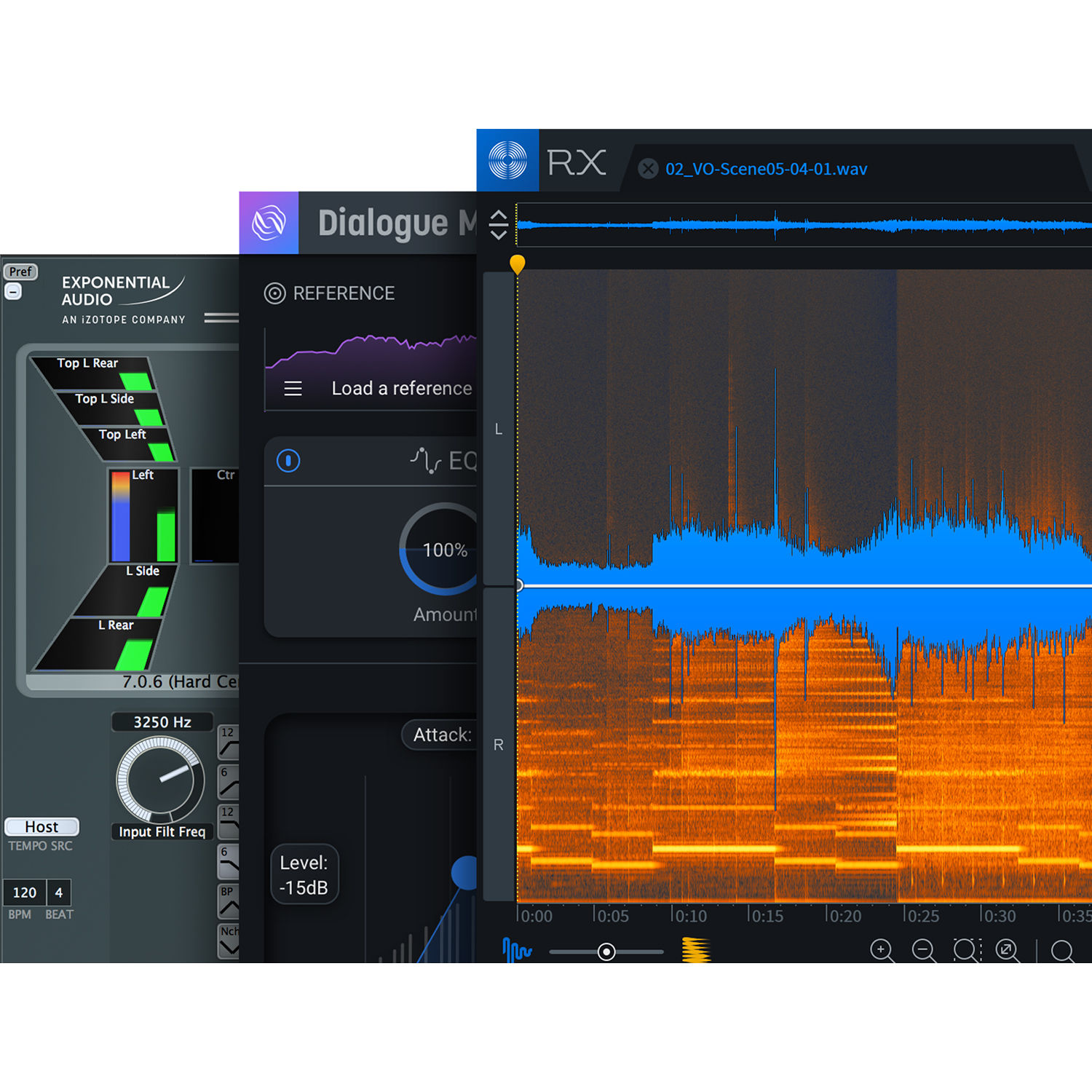Close the 02_VO-Scene05-04-01.wav tab

648,169
